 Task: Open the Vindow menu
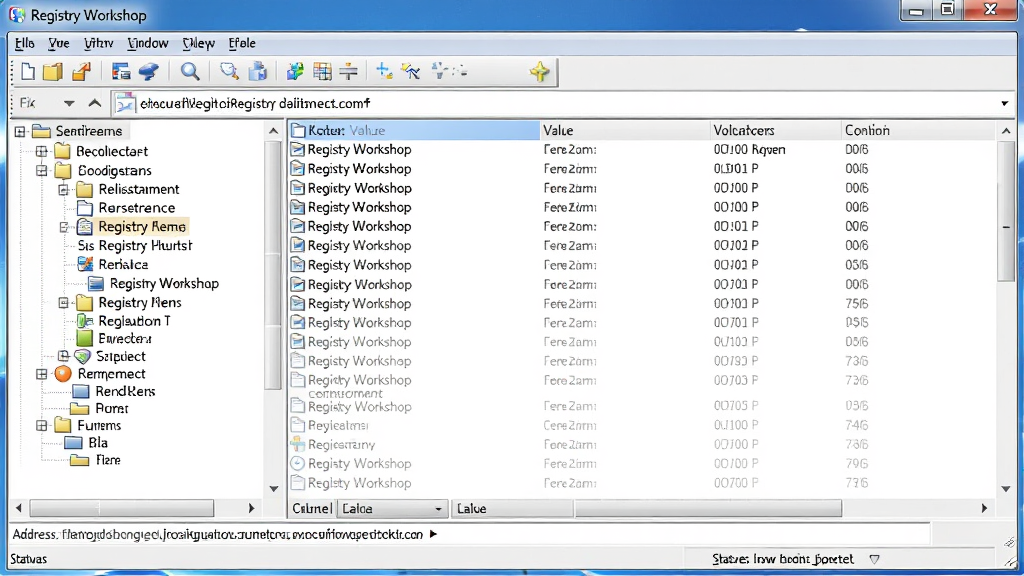[148, 43]
